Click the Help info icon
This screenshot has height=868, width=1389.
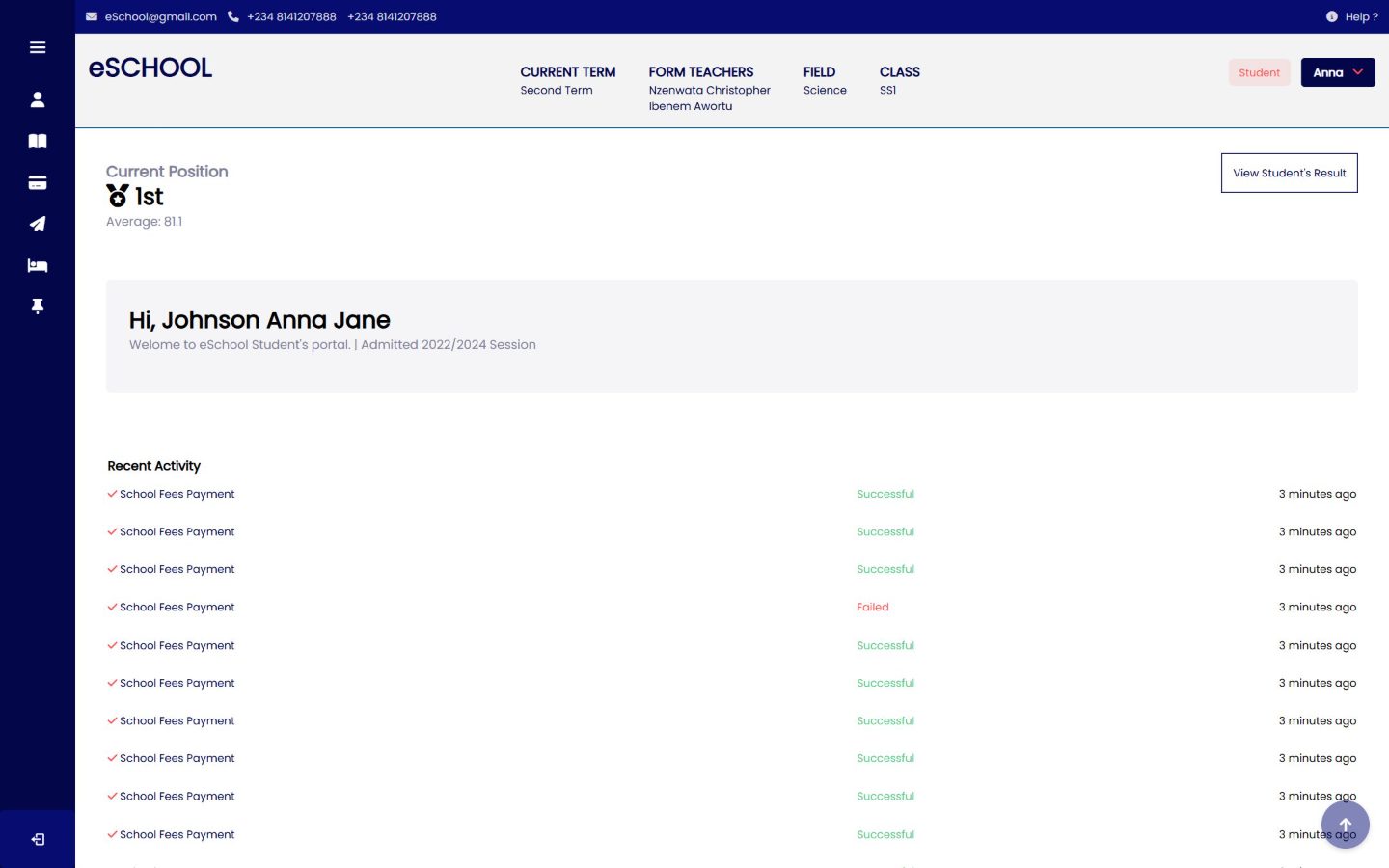[1332, 16]
